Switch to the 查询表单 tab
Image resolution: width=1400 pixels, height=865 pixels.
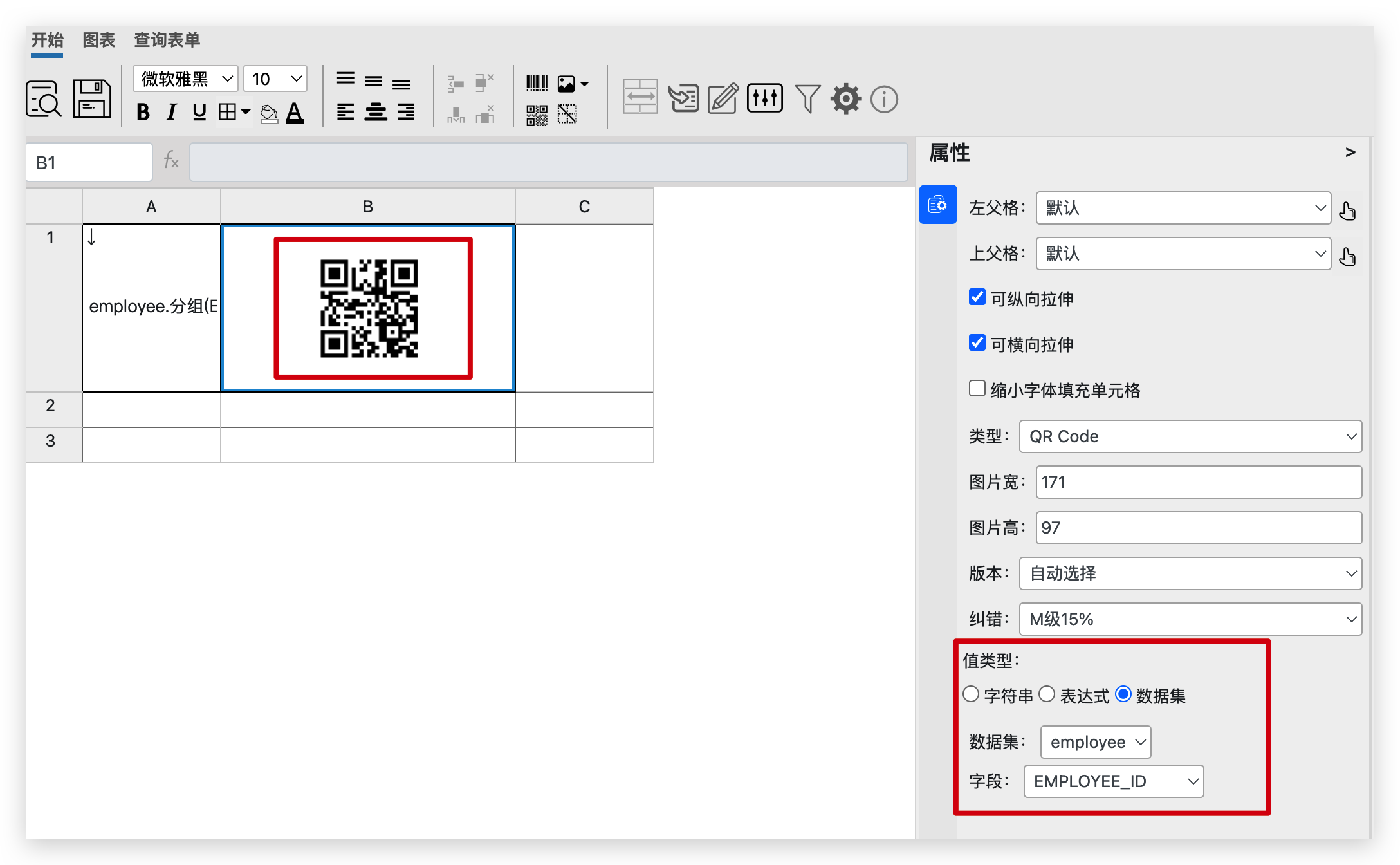(167, 40)
